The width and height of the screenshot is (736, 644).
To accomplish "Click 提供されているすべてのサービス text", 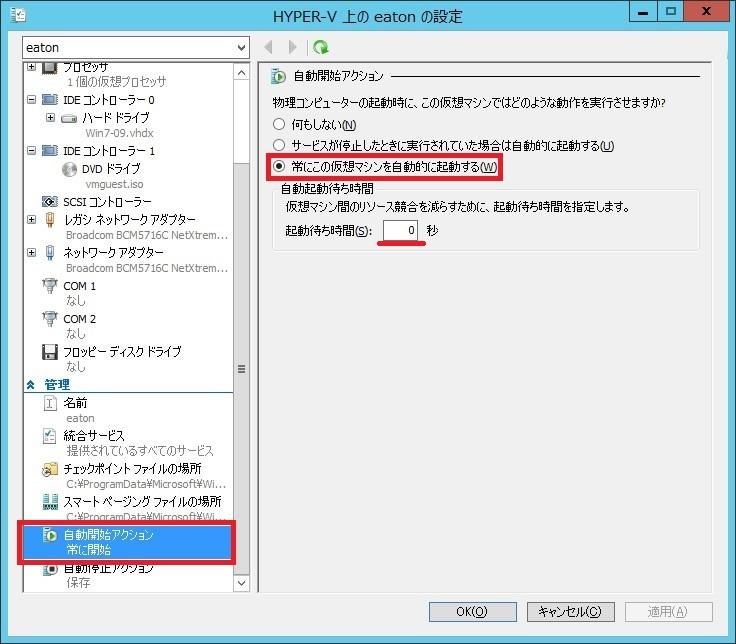I will pyautogui.click(x=140, y=451).
